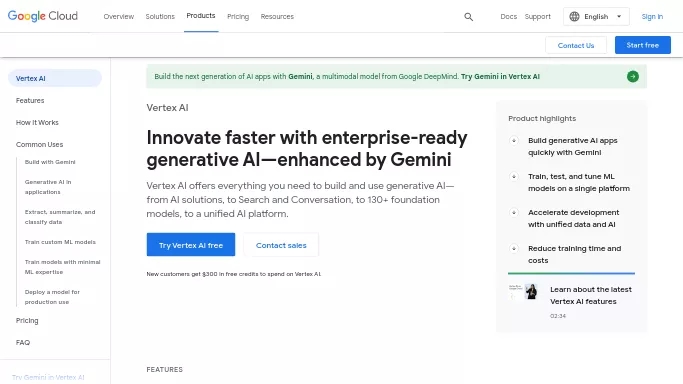The width and height of the screenshot is (683, 384).
Task: Expand 'Reduce training time and costs' highlight
Action: coord(514,249)
